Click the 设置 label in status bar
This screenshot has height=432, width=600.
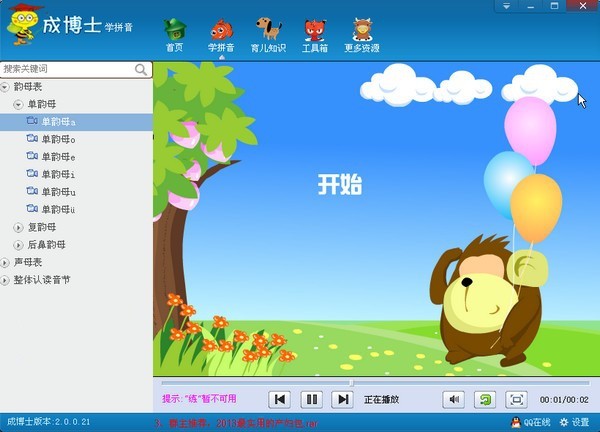[580, 422]
